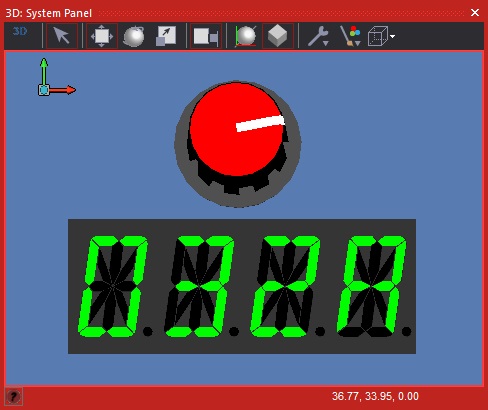Click the wireframe cube icon

378,36
